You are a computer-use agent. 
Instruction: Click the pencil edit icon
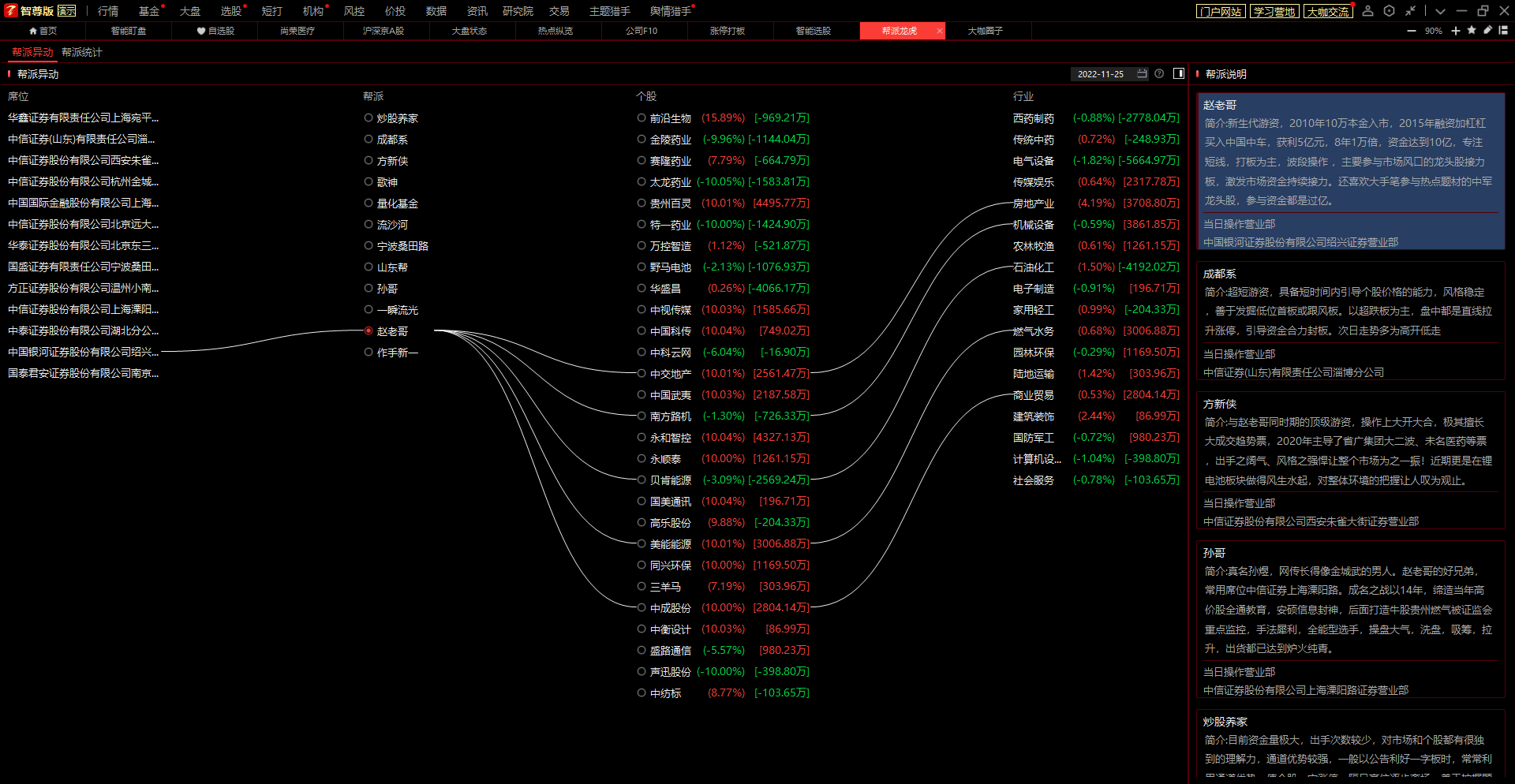tap(1487, 30)
